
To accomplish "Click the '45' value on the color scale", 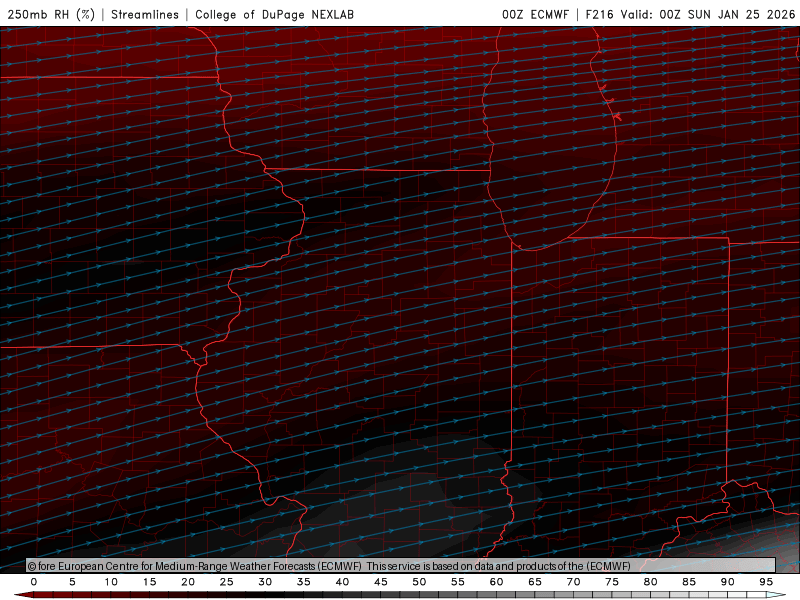I will [x=381, y=582].
